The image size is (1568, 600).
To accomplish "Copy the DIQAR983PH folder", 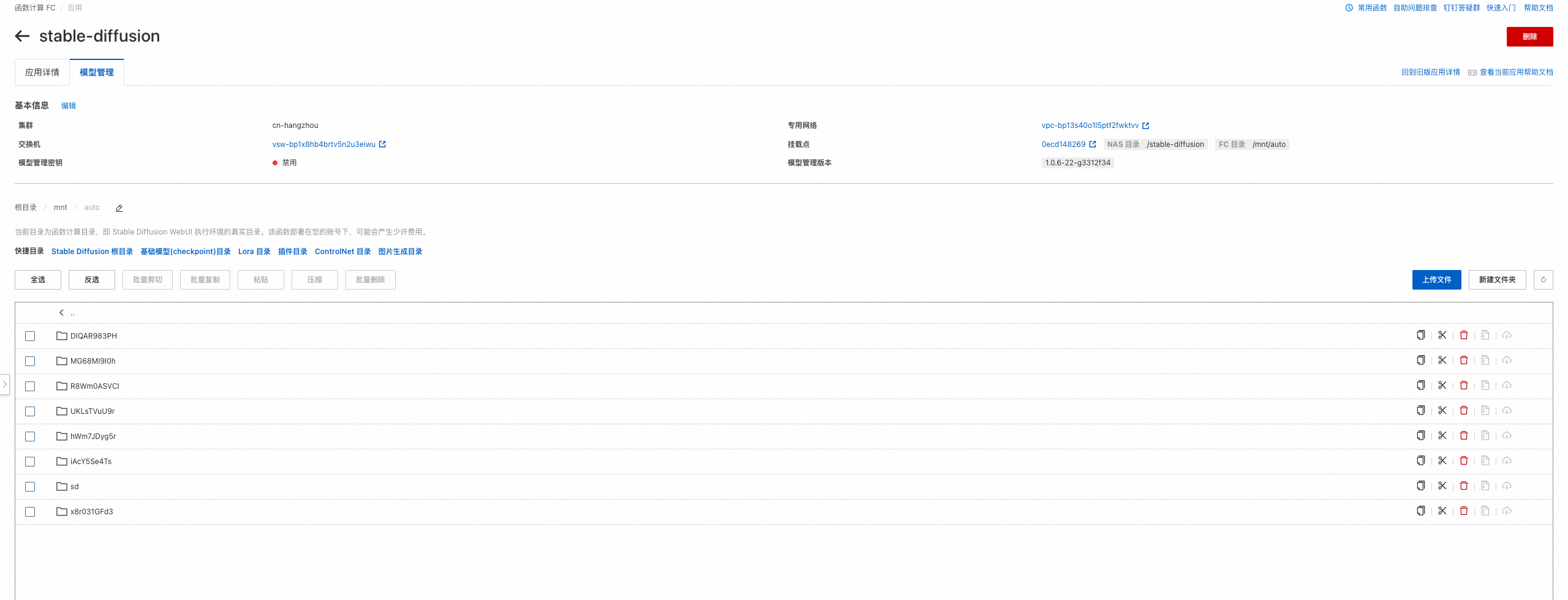I will point(1420,335).
